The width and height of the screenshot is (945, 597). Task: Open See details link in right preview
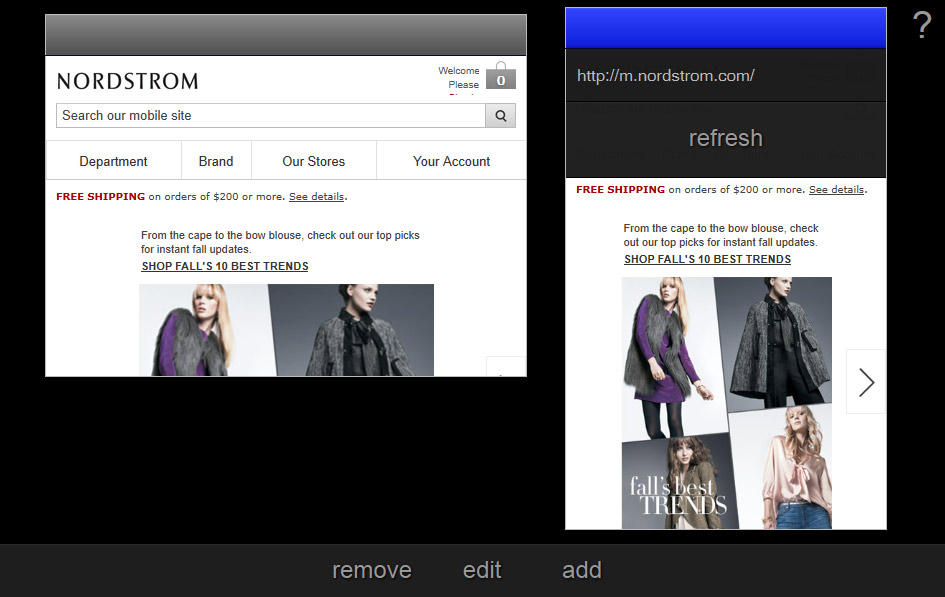pos(837,189)
